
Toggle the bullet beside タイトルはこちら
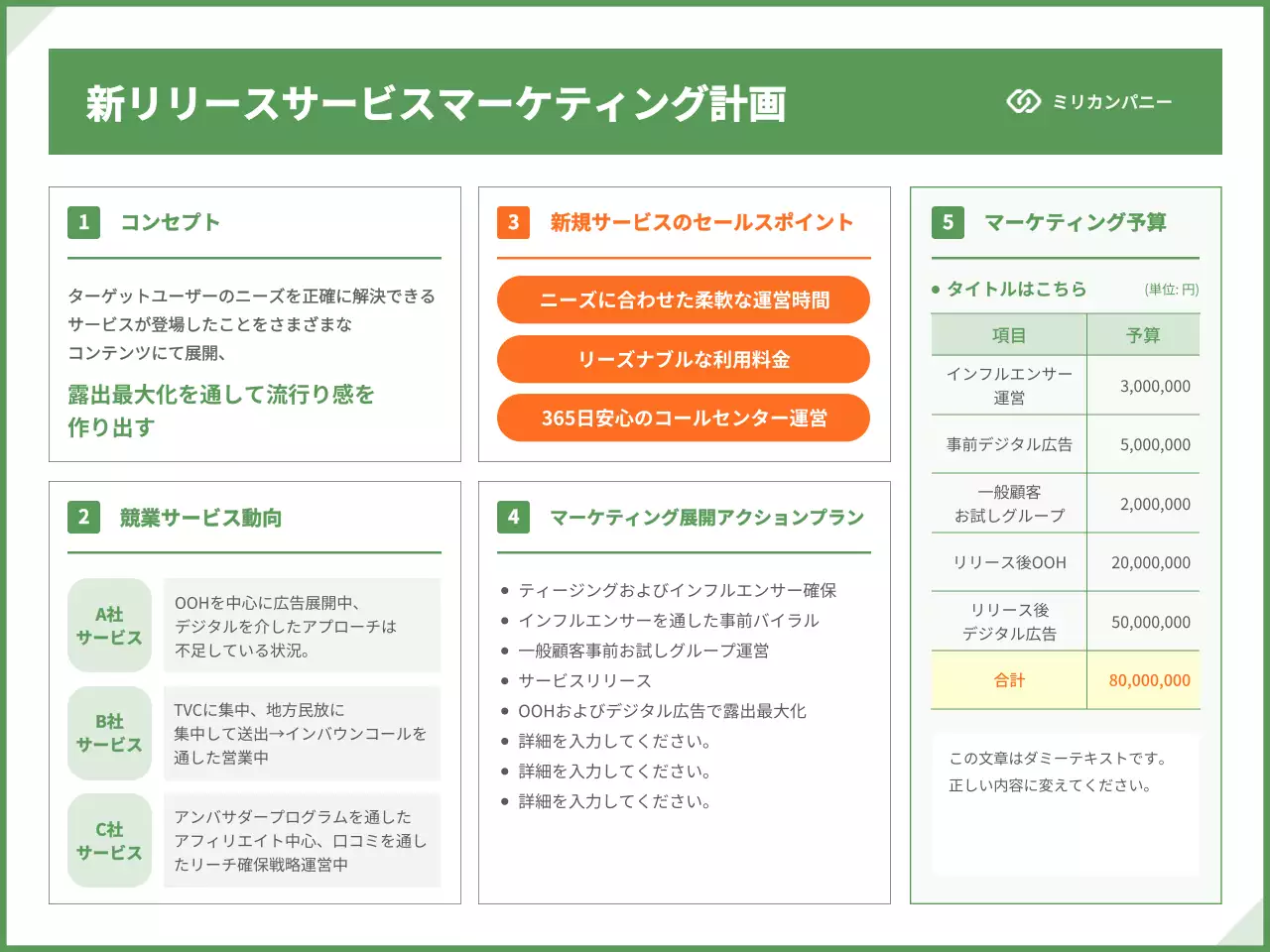934,290
